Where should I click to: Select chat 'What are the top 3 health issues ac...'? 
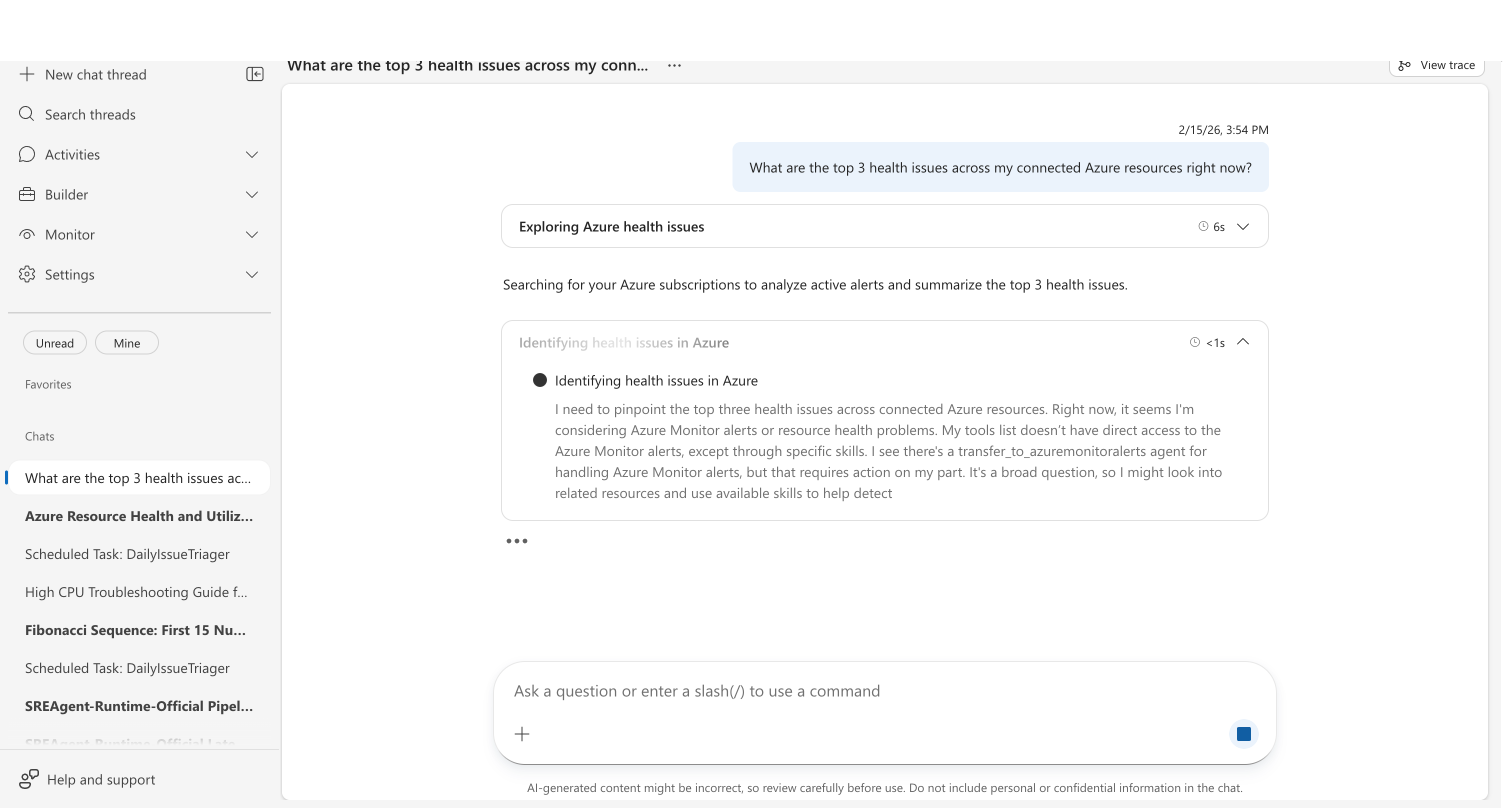pyautogui.click(x=138, y=478)
